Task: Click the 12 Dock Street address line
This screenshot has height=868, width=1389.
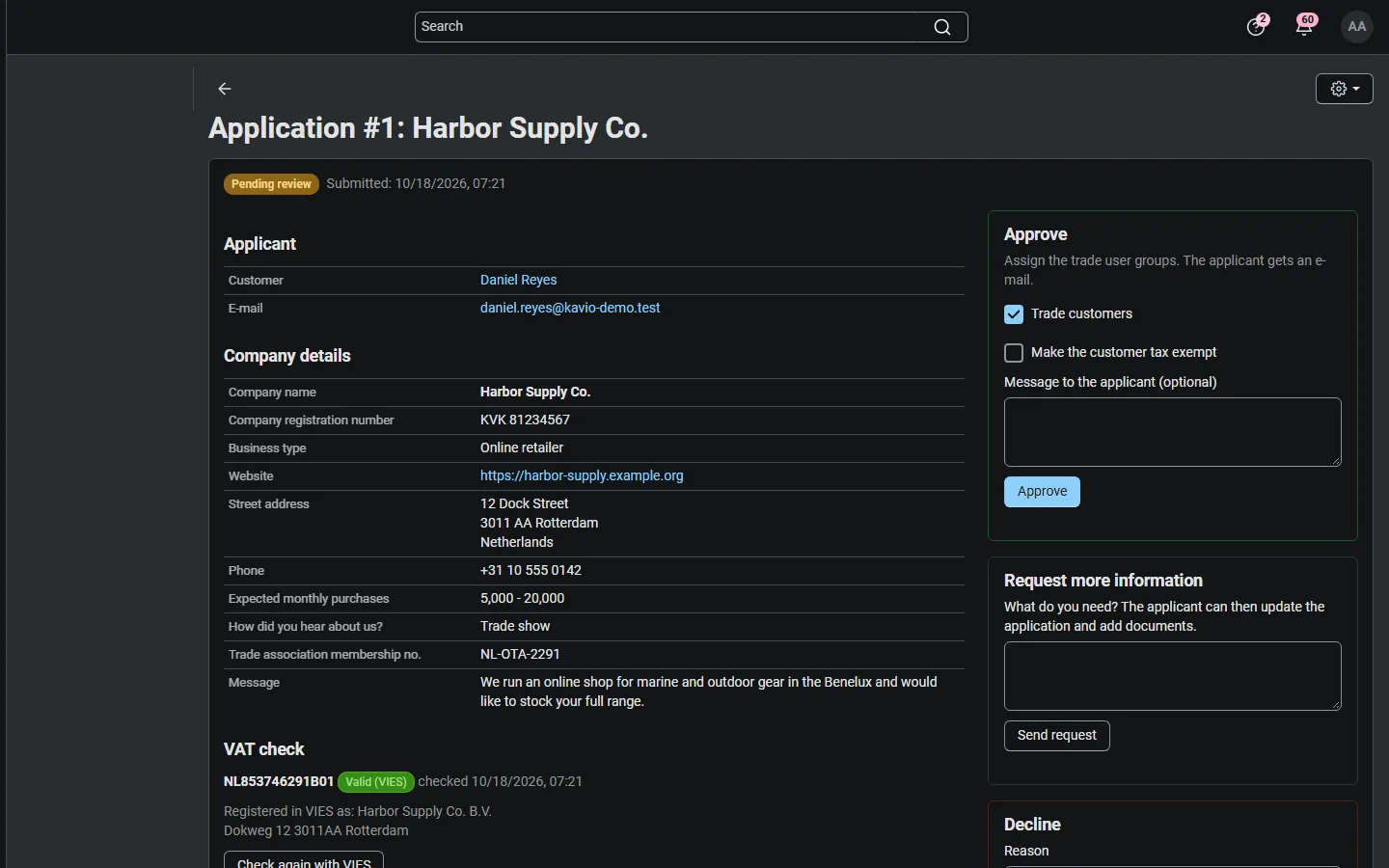Action: click(x=525, y=504)
